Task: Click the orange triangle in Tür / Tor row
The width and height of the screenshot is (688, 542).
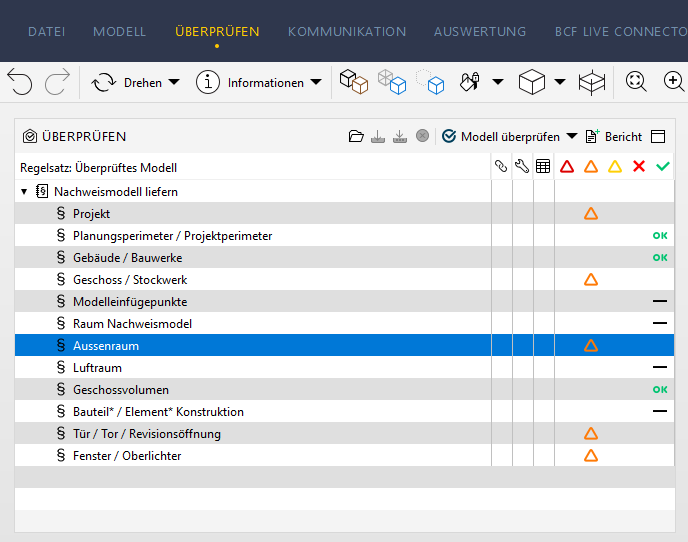Action: pyautogui.click(x=591, y=434)
